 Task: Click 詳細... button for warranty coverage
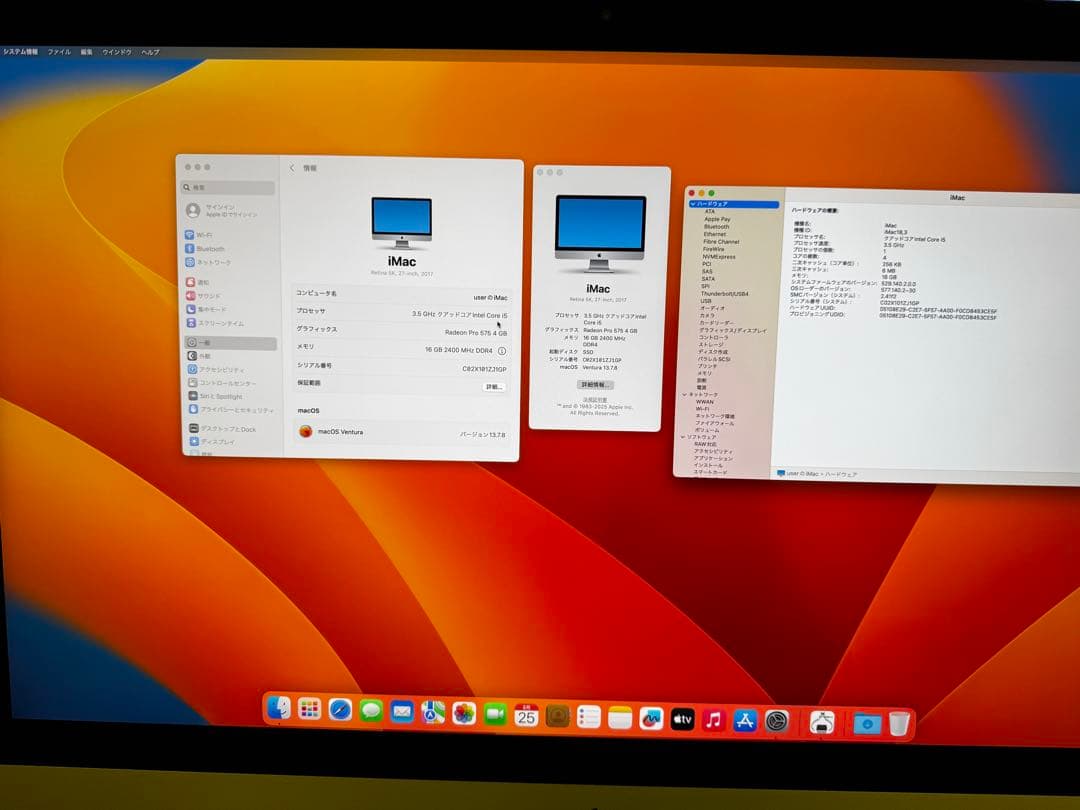coord(494,387)
